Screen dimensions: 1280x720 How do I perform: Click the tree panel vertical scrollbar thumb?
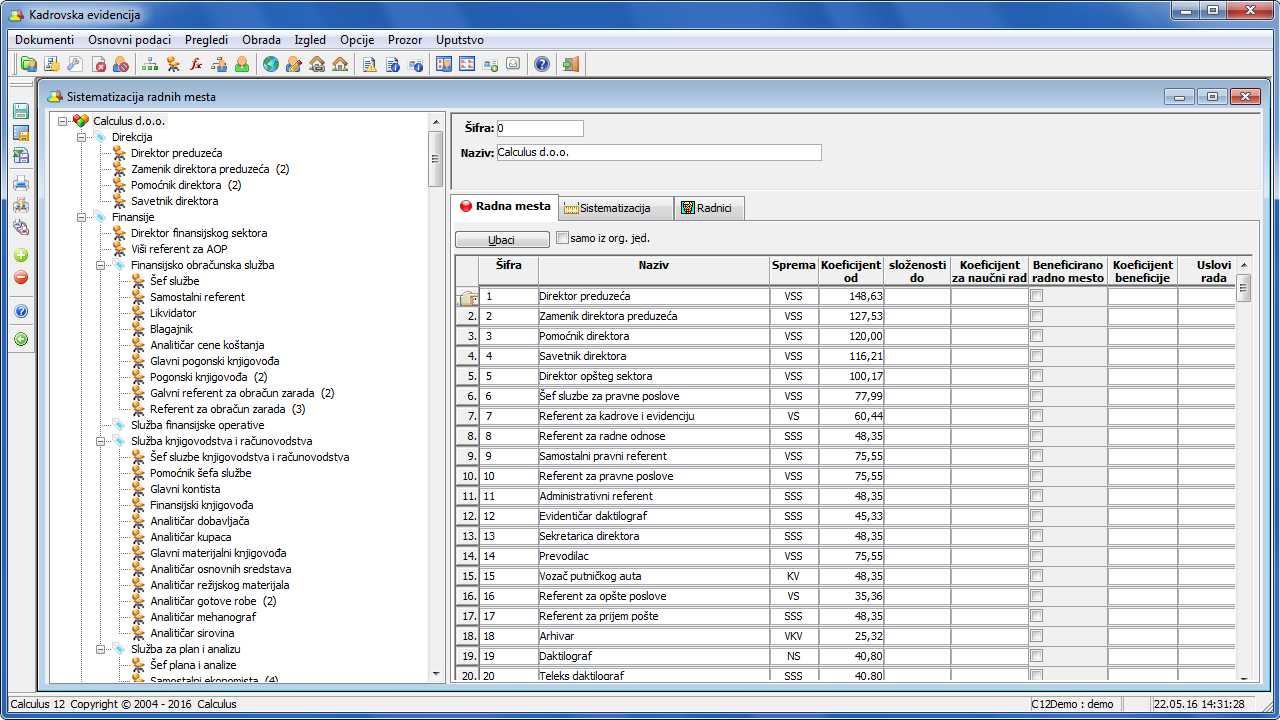pos(436,158)
